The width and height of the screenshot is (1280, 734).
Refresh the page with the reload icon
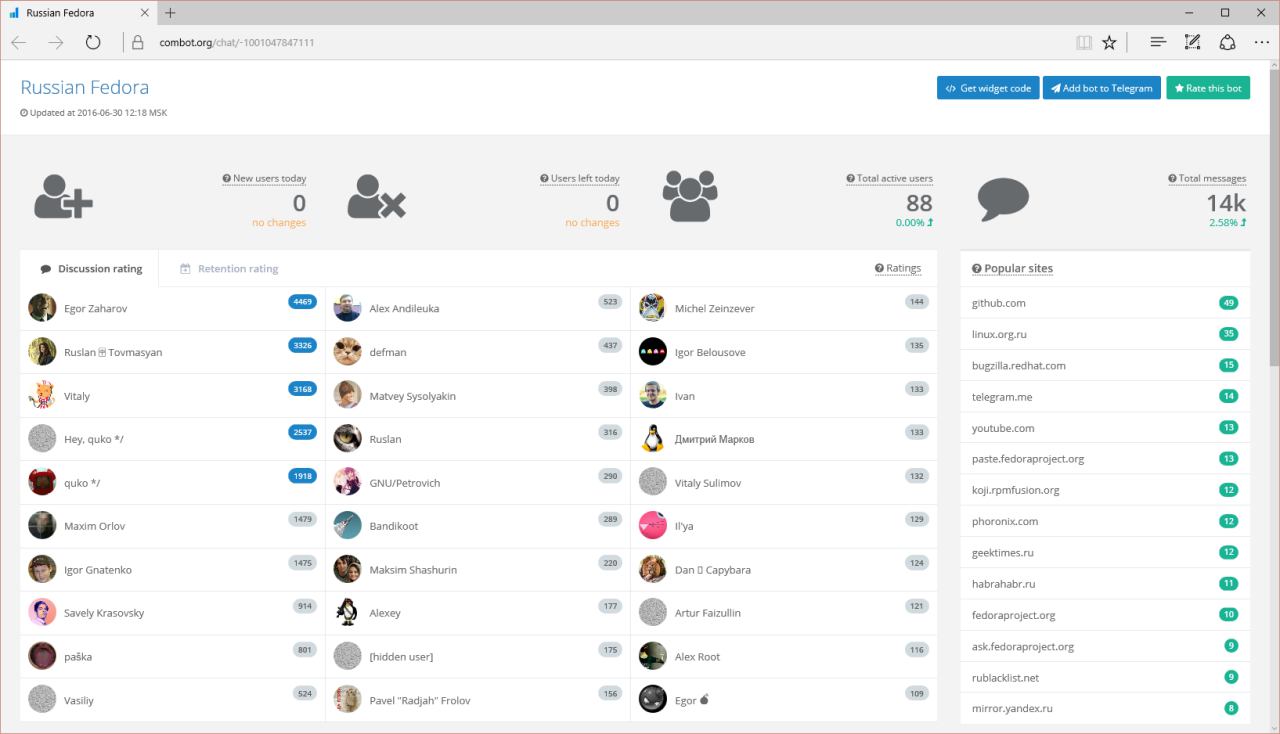(x=93, y=43)
